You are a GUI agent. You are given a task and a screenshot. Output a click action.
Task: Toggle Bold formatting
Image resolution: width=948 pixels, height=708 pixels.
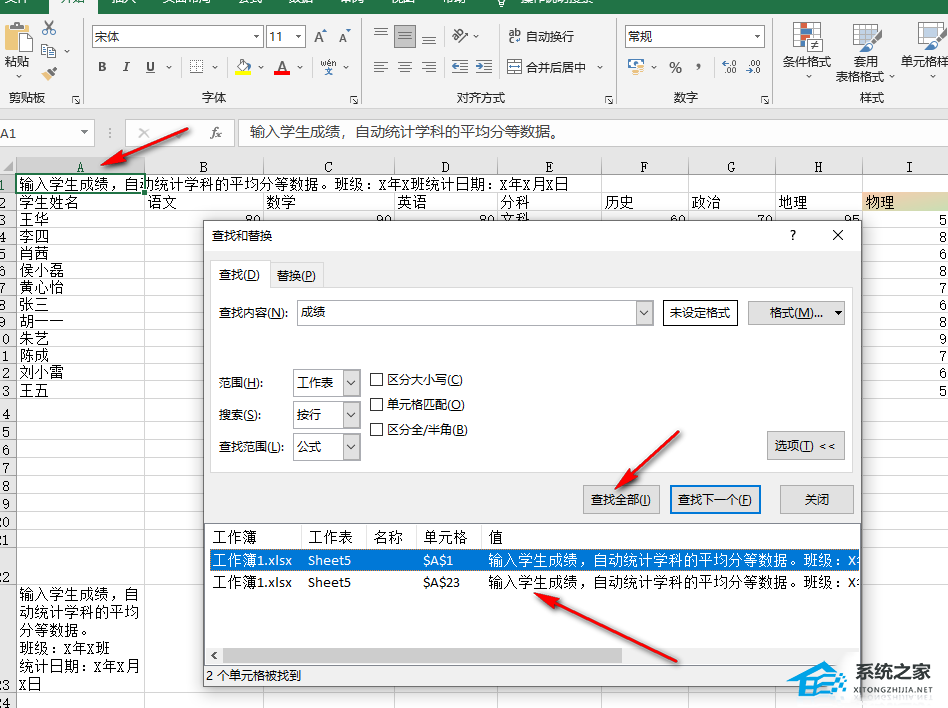pyautogui.click(x=102, y=67)
